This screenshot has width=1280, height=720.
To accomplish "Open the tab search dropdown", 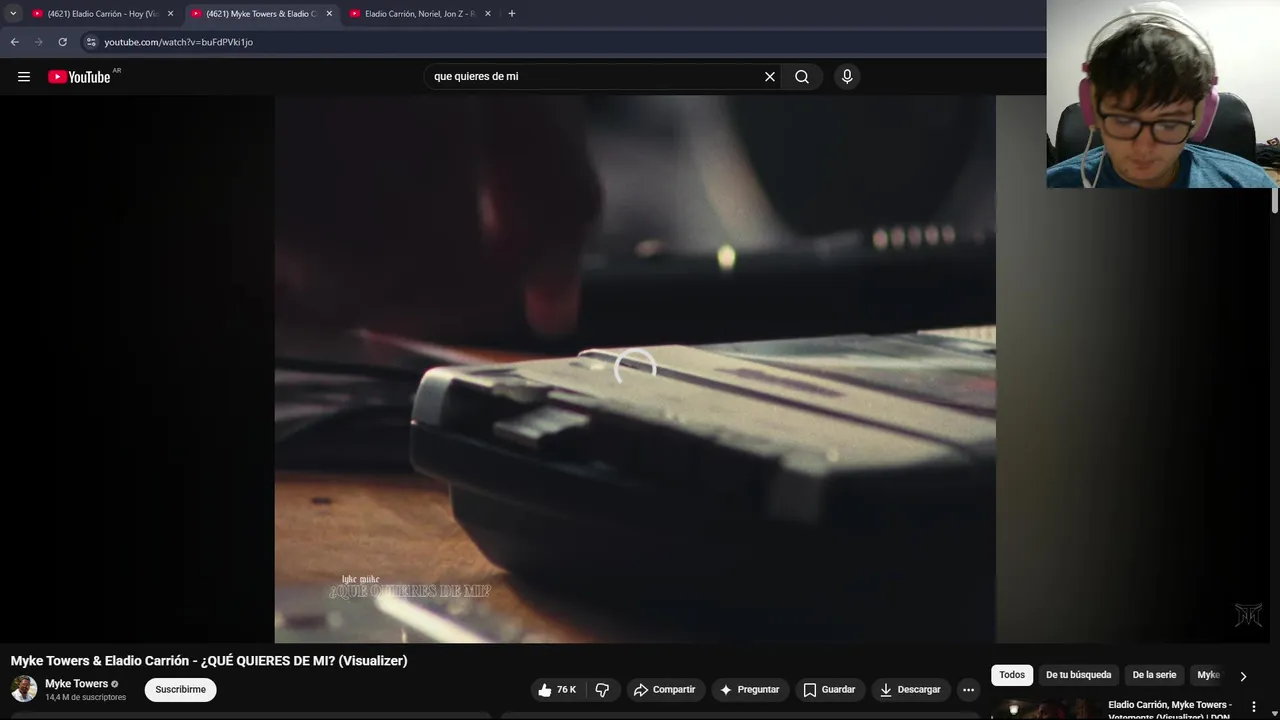I will (x=13, y=14).
